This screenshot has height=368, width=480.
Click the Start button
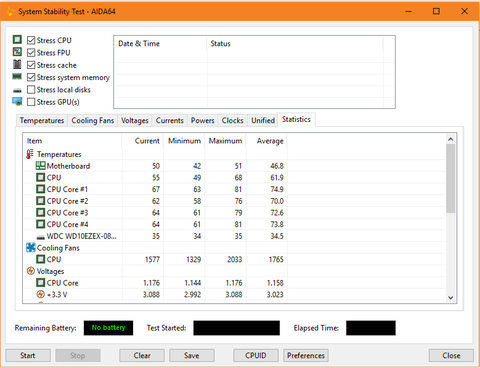pyautogui.click(x=28, y=356)
